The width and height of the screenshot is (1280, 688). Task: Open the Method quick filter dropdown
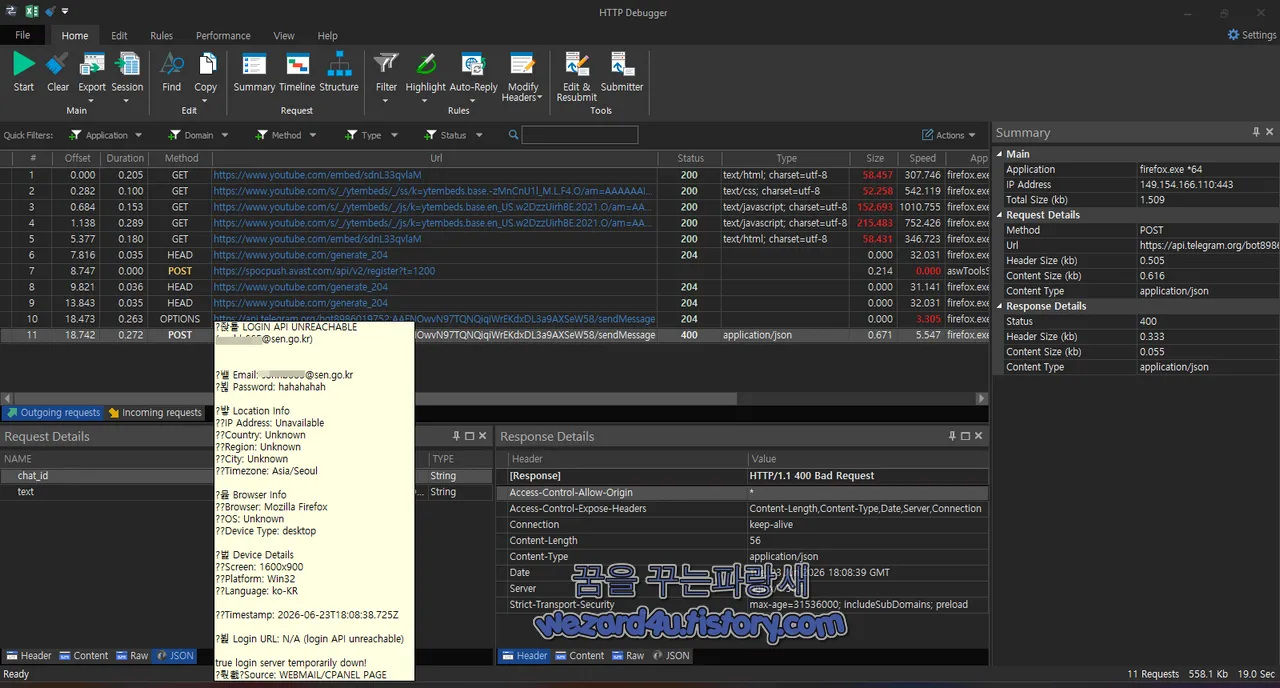[x=286, y=135]
